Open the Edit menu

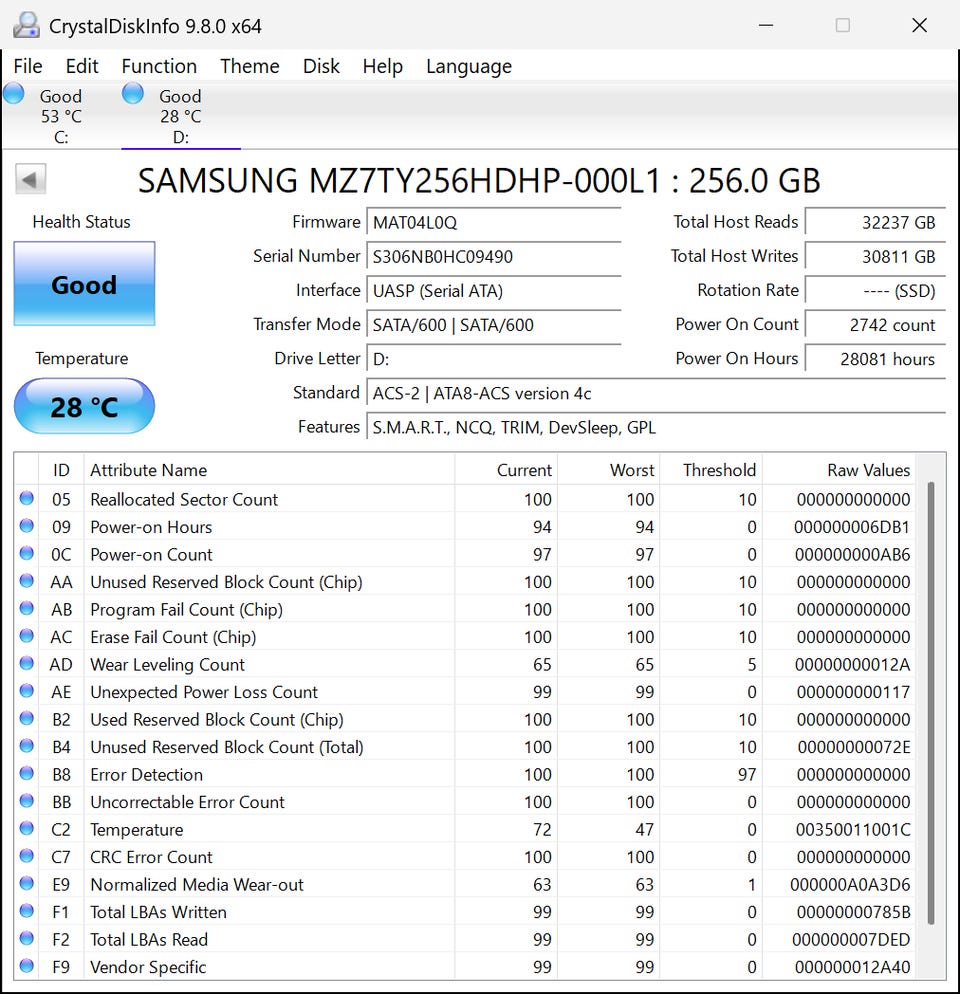pyautogui.click(x=82, y=66)
